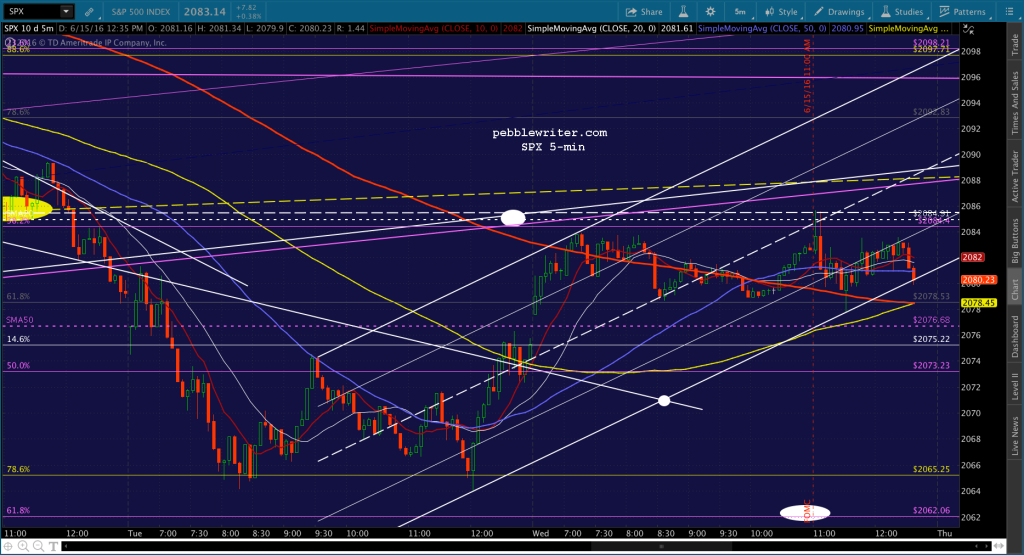Open the Live News side tab
This screenshot has width=1024, height=555.
1015,436
